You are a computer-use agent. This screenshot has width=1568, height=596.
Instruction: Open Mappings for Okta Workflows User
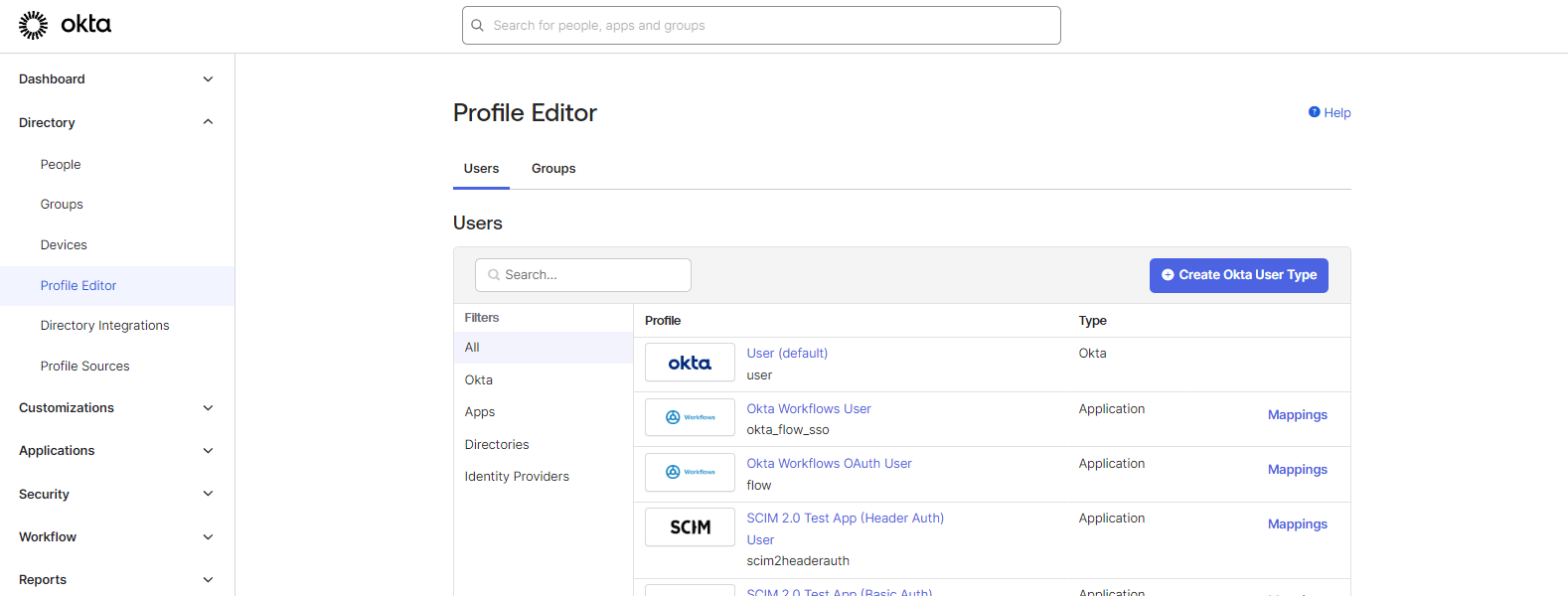pyautogui.click(x=1298, y=415)
